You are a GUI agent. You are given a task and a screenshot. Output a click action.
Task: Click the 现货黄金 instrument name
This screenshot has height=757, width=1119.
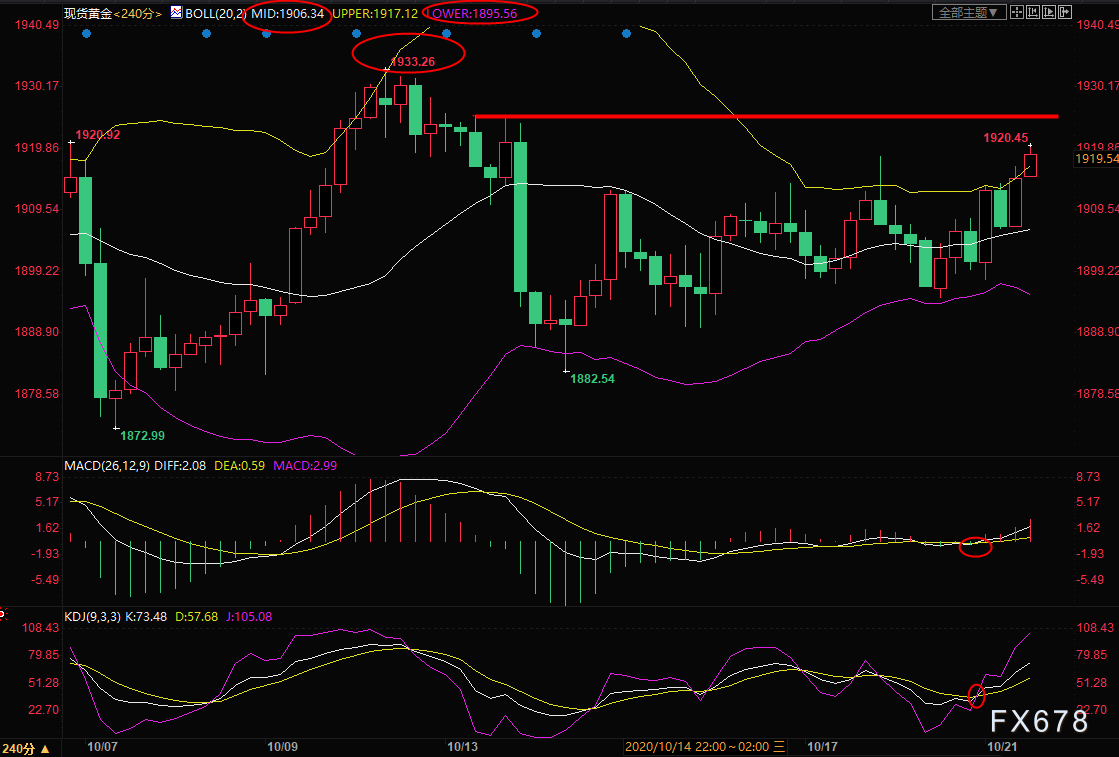87,14
